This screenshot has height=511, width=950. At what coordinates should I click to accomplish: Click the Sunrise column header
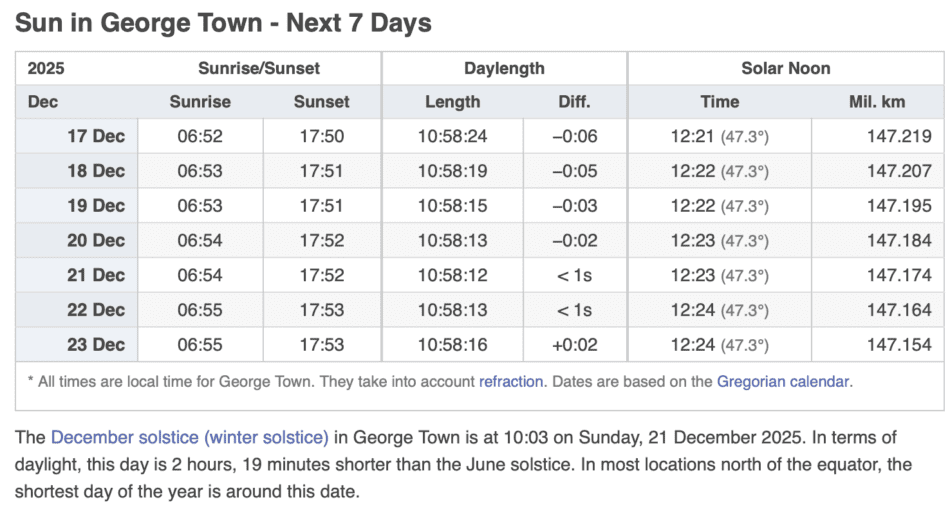200,102
